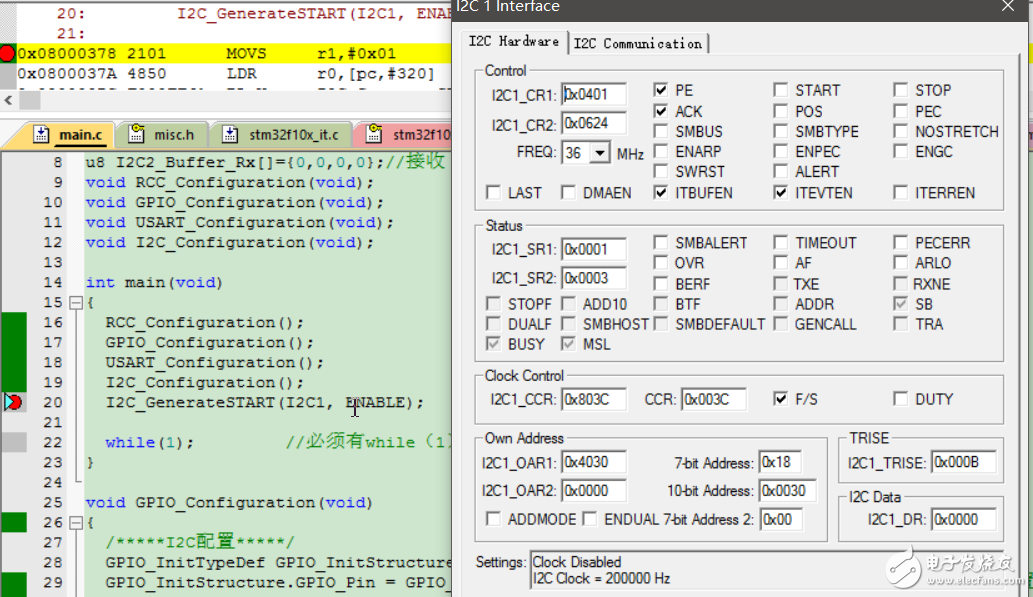Enable the ENPEC checkbox
This screenshot has height=597, width=1033.
781,152
